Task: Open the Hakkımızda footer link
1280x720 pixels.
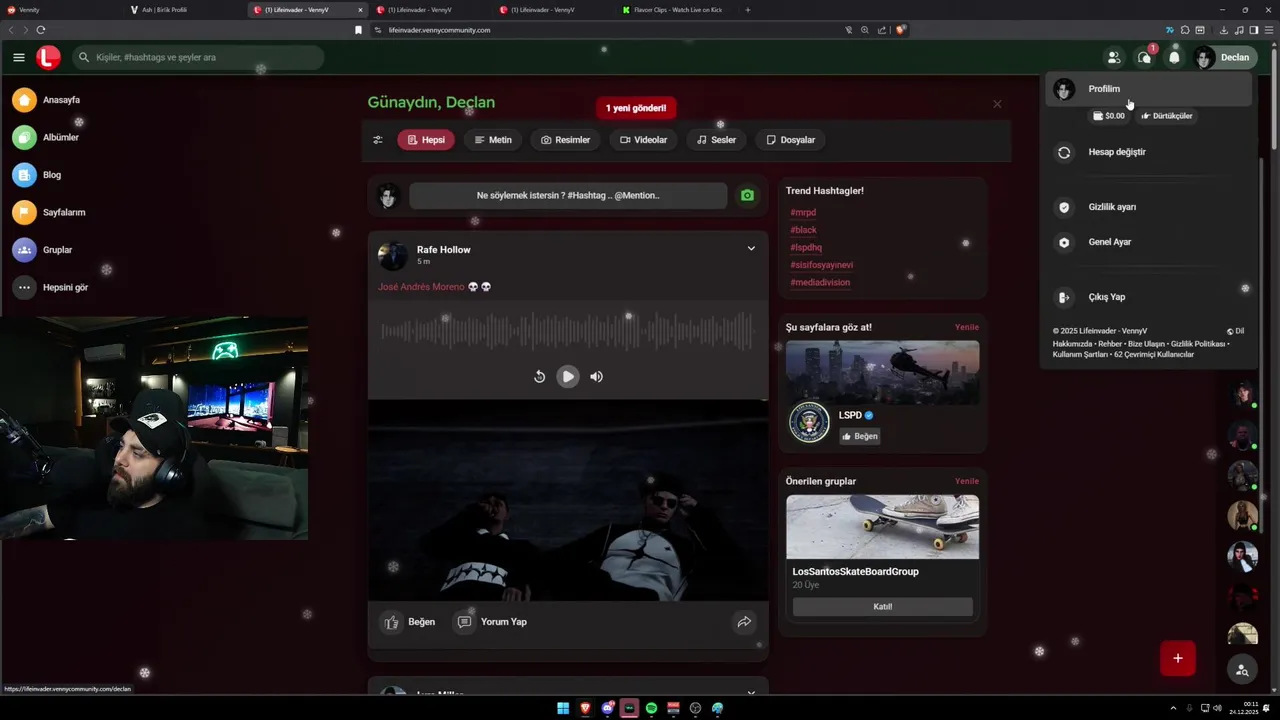Action: coord(1072,344)
